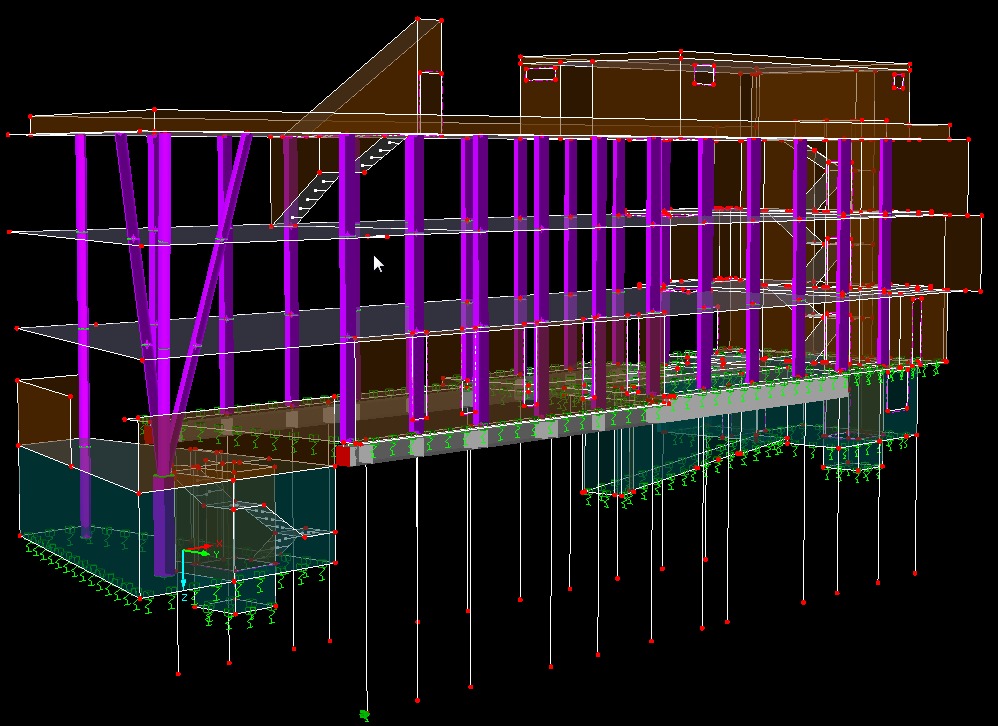
Task: Select the left rectangular opening on the rooftop wall
Action: coord(541,73)
